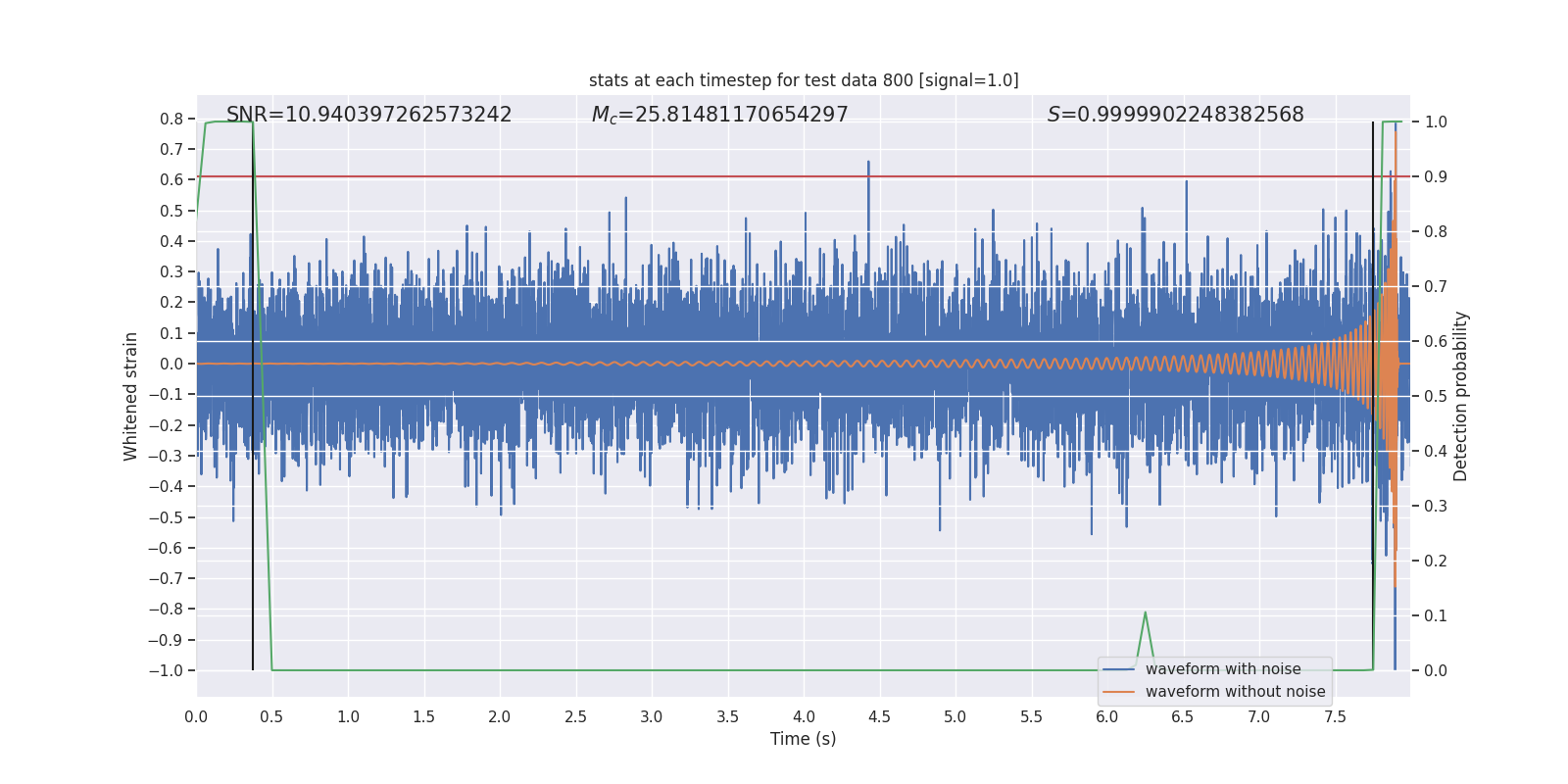Select the 1.0 tick on the Time axis
The width and height of the screenshot is (1568, 784).
[348, 717]
